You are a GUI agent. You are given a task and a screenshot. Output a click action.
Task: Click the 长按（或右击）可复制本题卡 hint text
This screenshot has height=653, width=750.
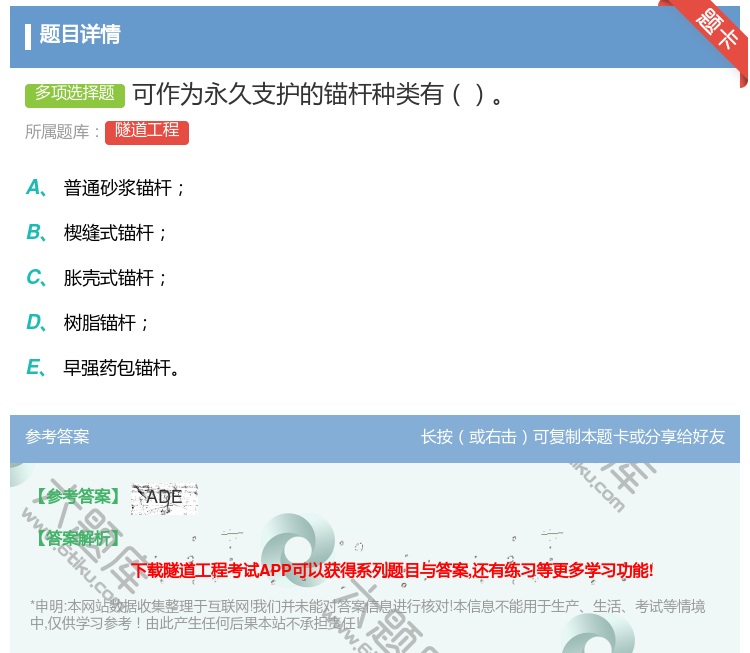coord(573,437)
